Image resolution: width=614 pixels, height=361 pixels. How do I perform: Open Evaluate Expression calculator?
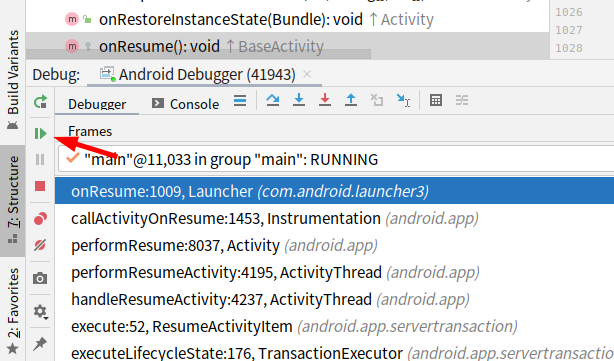[x=436, y=100]
